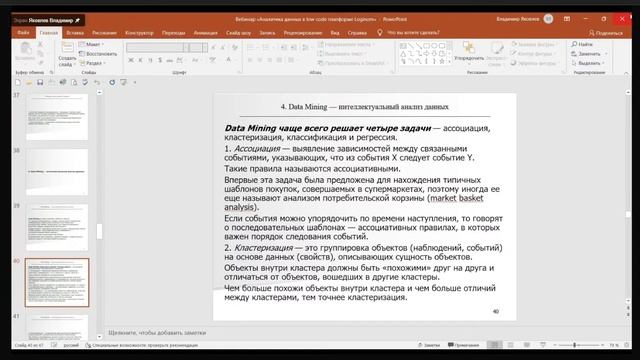
Task: Open the Анимация ribbon tab
Action: (x=205, y=33)
